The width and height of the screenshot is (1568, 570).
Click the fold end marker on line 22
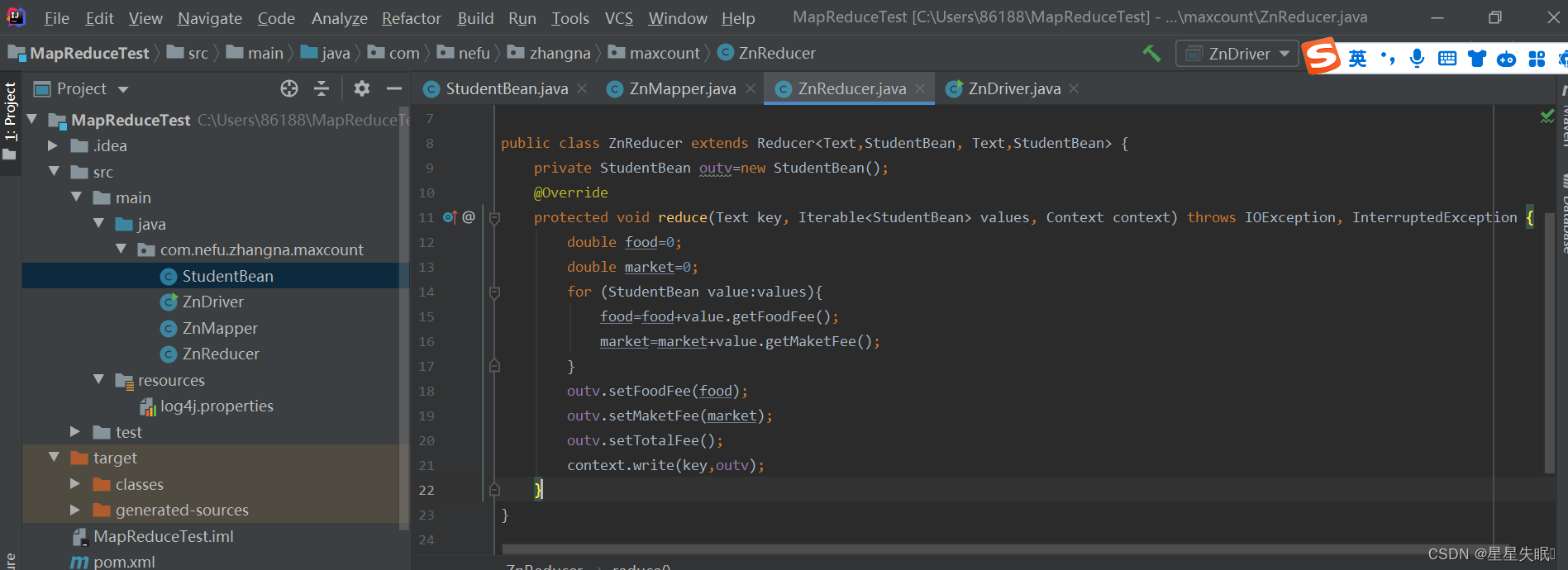(494, 490)
